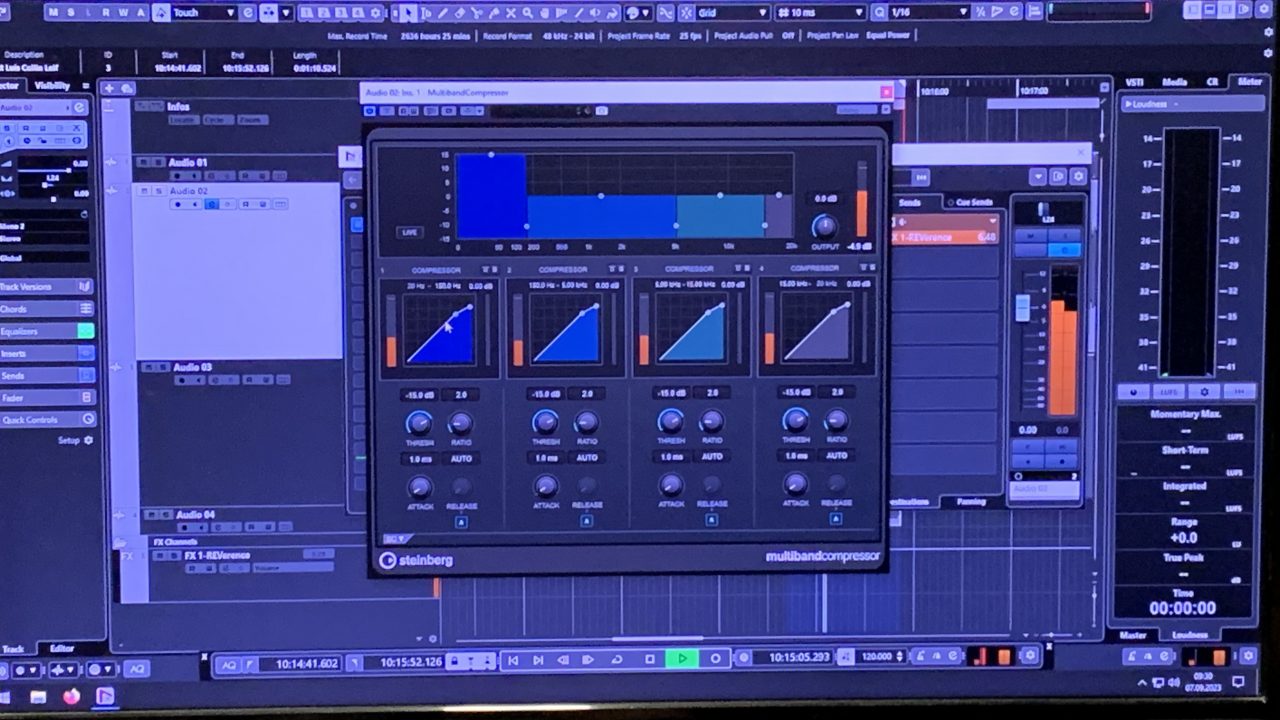Select the Range Selection tool
Screen dimensions: 1280x720
click(426, 13)
